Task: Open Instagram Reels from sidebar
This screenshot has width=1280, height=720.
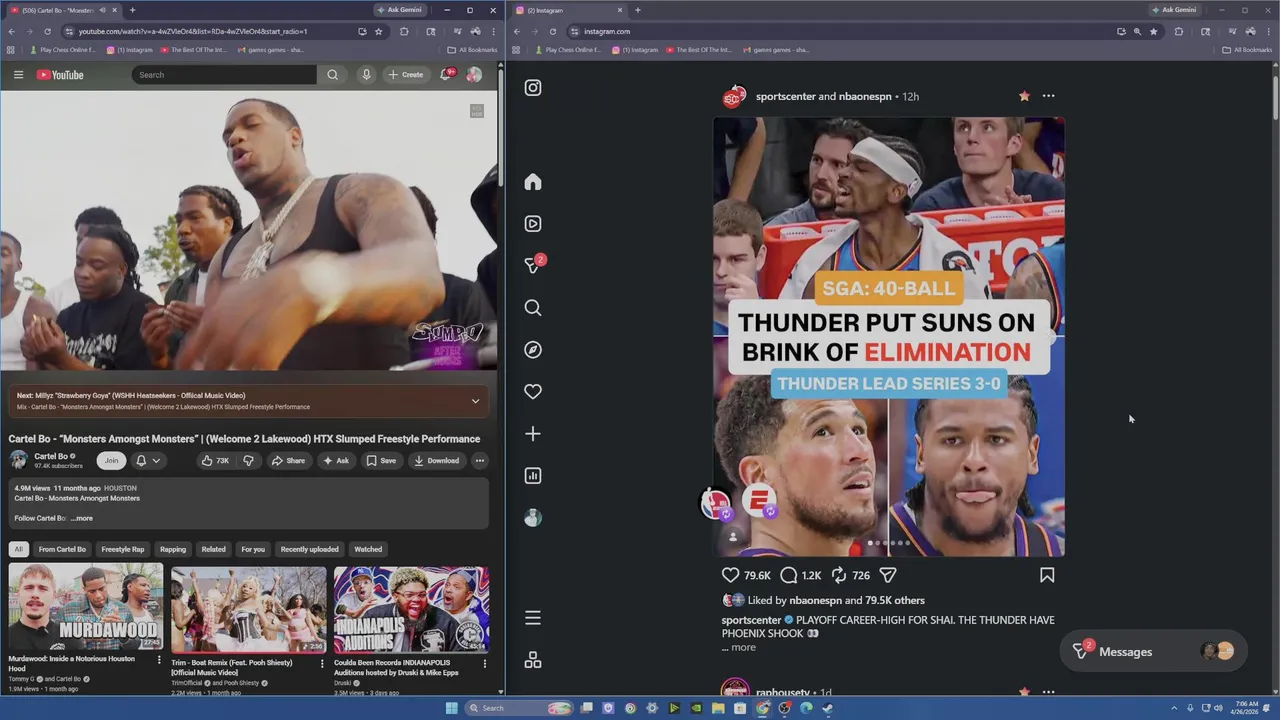Action: (533, 224)
